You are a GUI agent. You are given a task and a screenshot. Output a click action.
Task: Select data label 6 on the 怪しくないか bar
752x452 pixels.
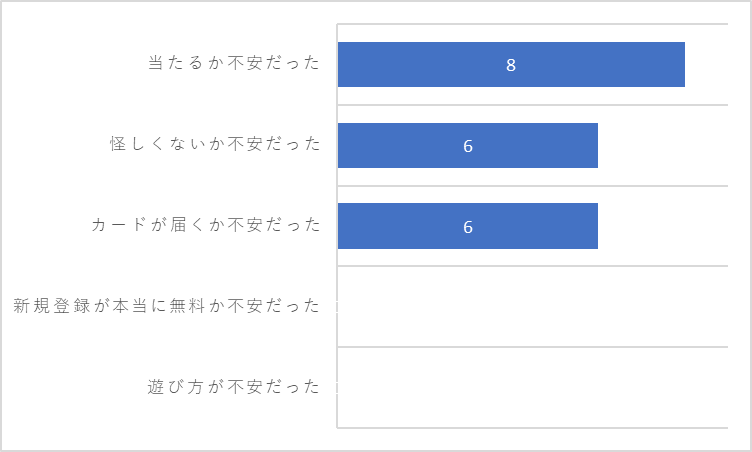468,146
